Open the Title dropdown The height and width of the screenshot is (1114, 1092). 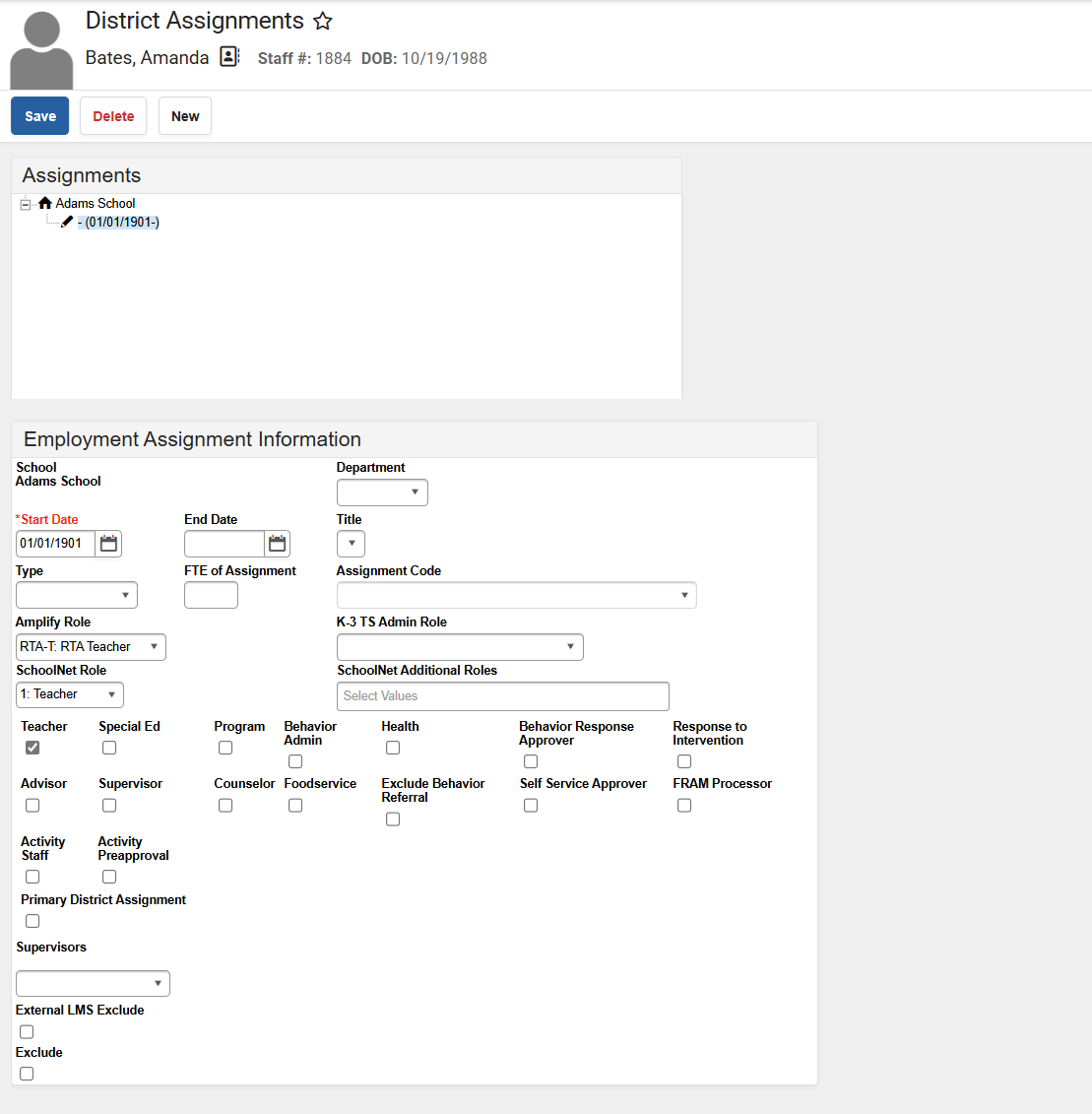[351, 544]
